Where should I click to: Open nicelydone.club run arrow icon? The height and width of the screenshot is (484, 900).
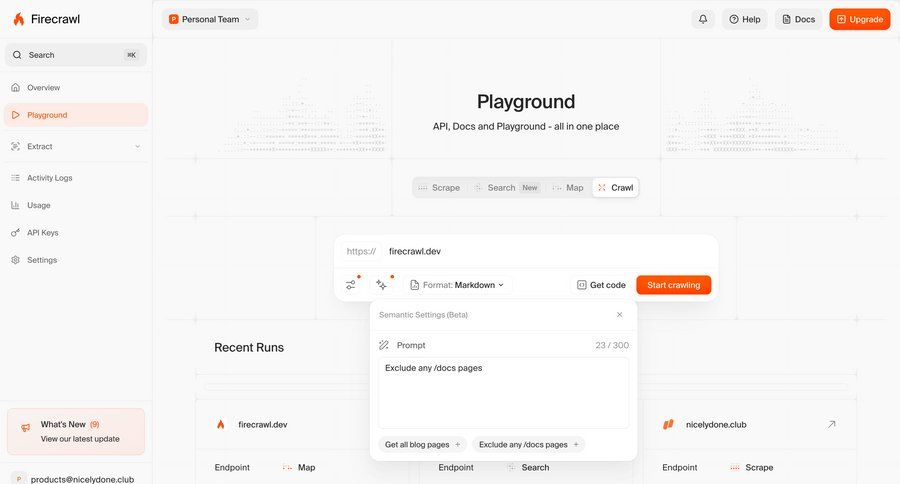(830, 424)
